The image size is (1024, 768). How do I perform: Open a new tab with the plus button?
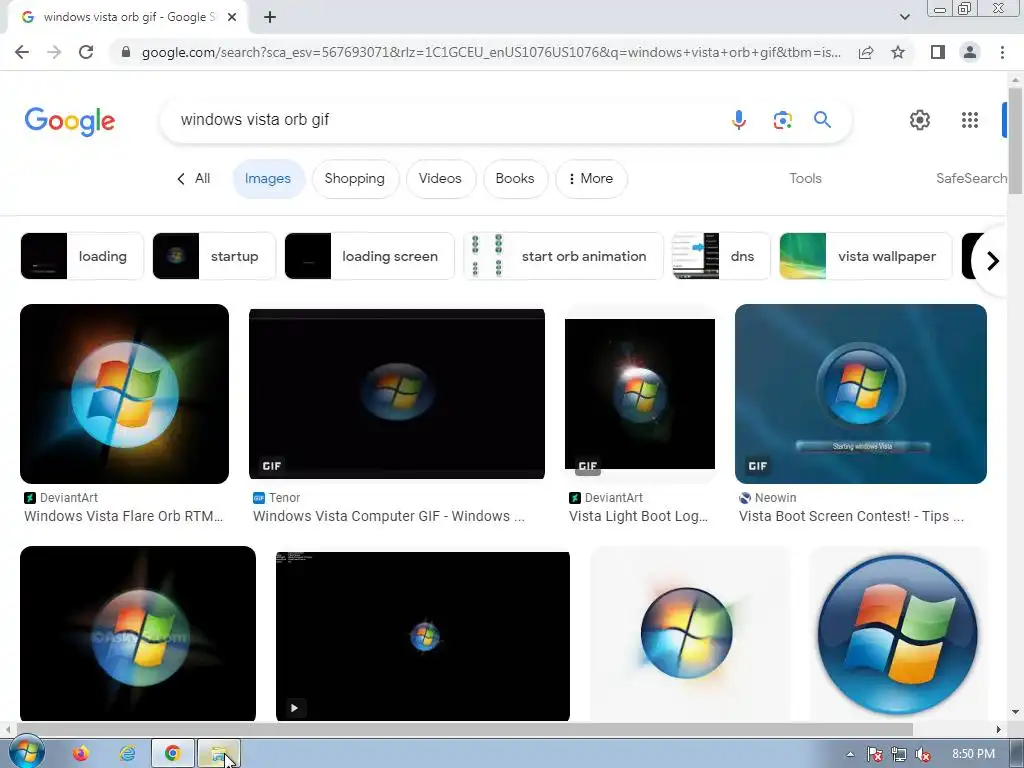coord(270,17)
